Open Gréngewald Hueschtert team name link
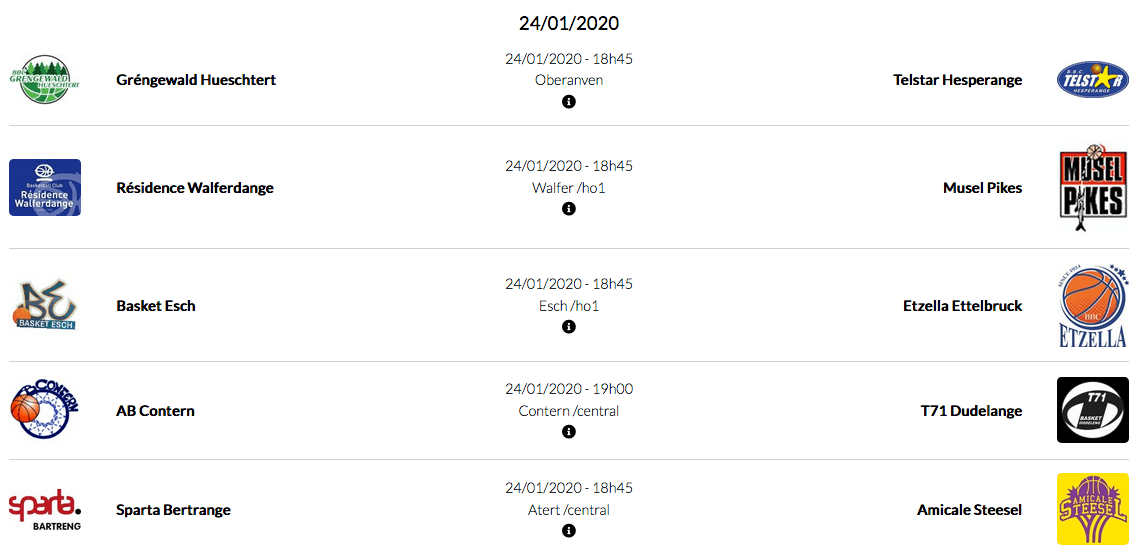The height and width of the screenshot is (558, 1140). pyautogui.click(x=196, y=80)
